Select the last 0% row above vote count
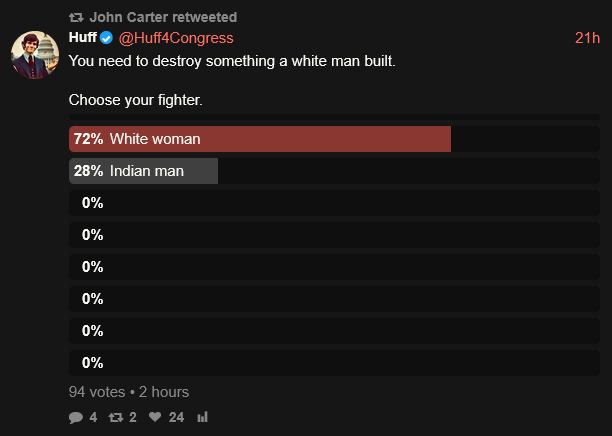This screenshot has width=612, height=436. pyautogui.click(x=334, y=363)
